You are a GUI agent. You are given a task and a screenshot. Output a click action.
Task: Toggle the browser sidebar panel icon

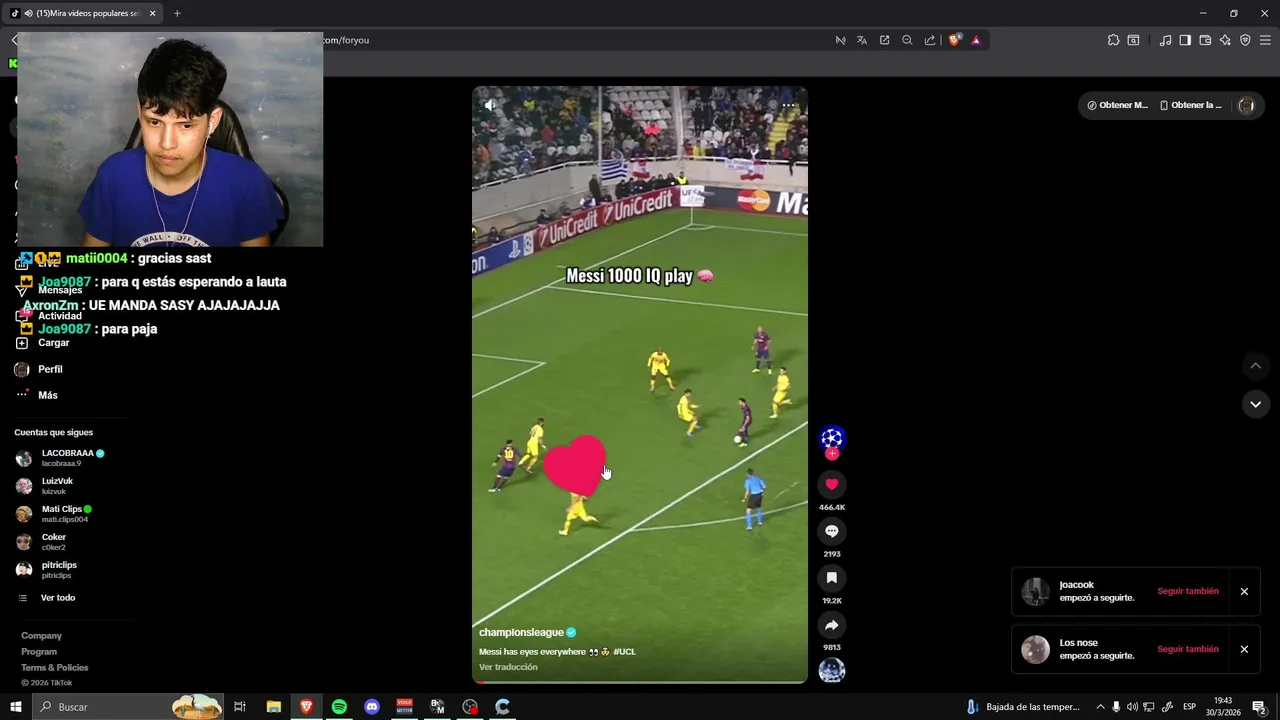click(1185, 40)
